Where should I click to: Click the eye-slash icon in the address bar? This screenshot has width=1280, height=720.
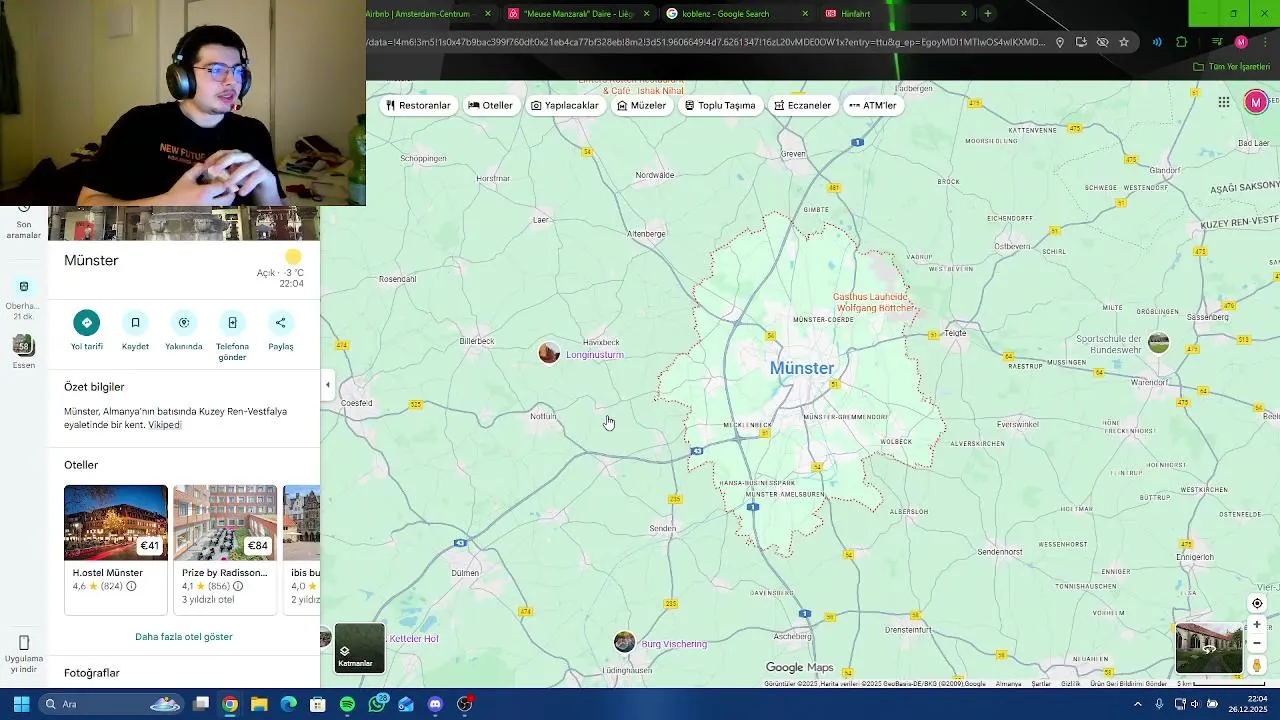tap(1103, 42)
